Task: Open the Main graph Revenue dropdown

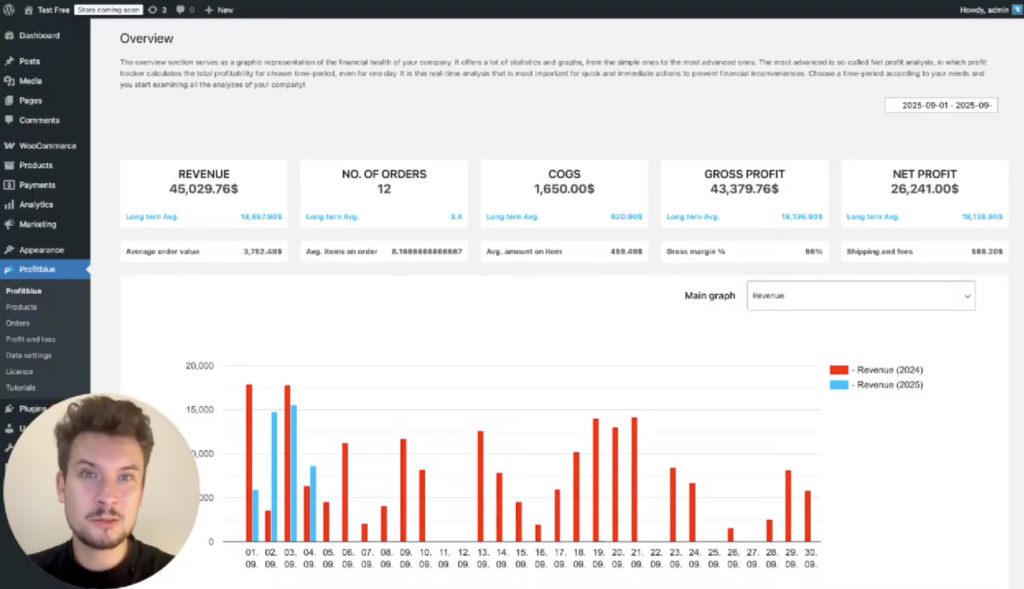Action: point(860,296)
